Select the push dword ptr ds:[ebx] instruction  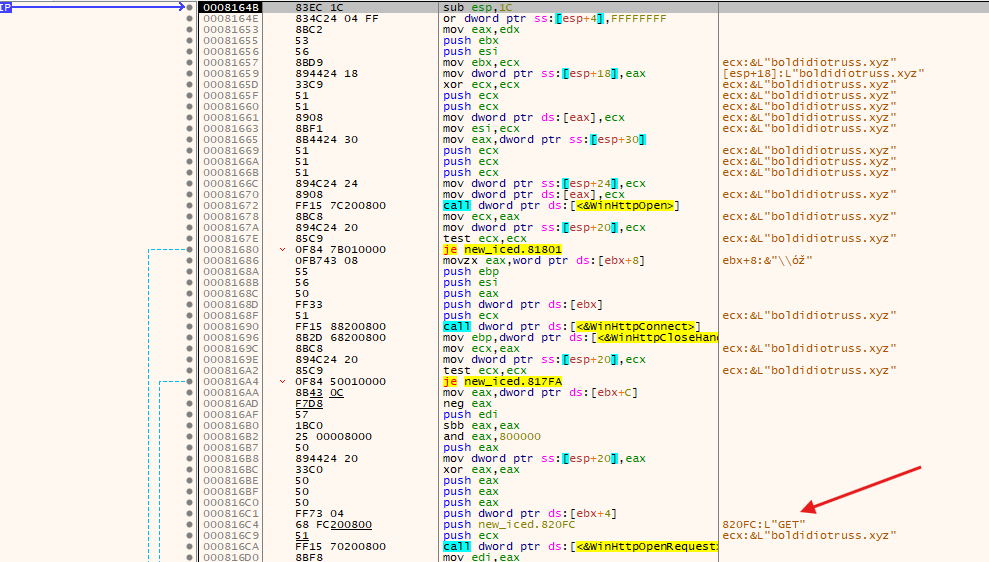click(523, 305)
